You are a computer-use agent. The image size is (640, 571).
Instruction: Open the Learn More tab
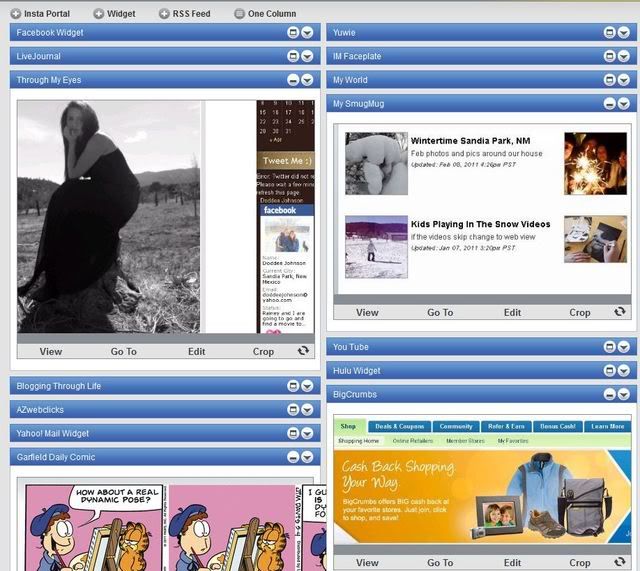coord(608,427)
